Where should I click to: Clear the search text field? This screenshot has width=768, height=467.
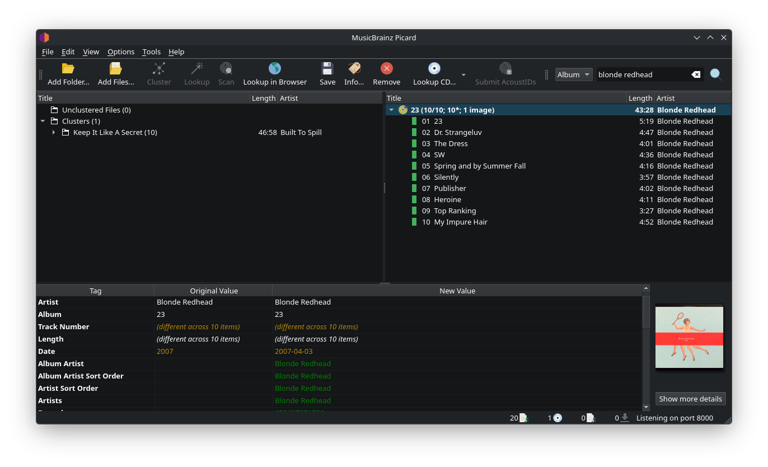point(696,74)
